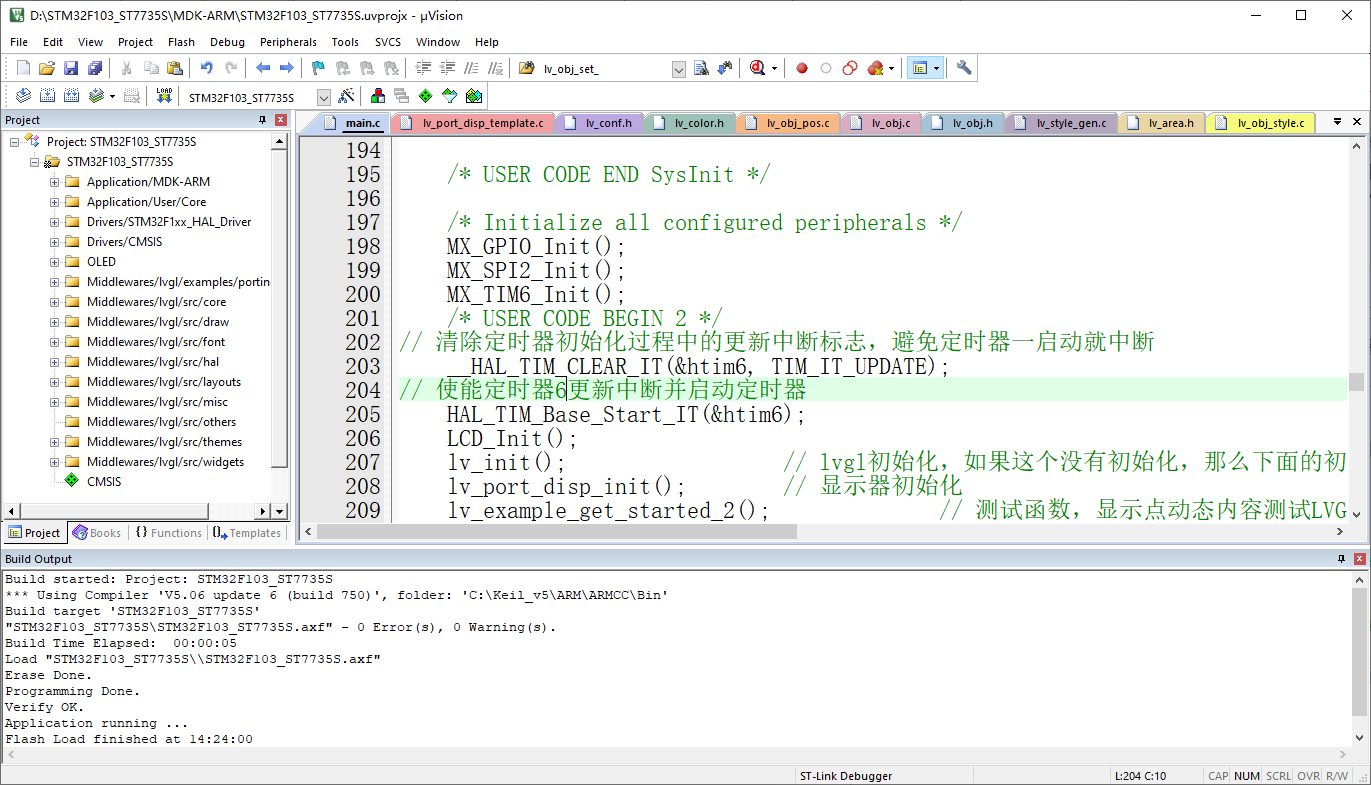Viewport: 1371px width, 785px height.
Task: Translate the current file with the Translate icon
Action: 23,96
